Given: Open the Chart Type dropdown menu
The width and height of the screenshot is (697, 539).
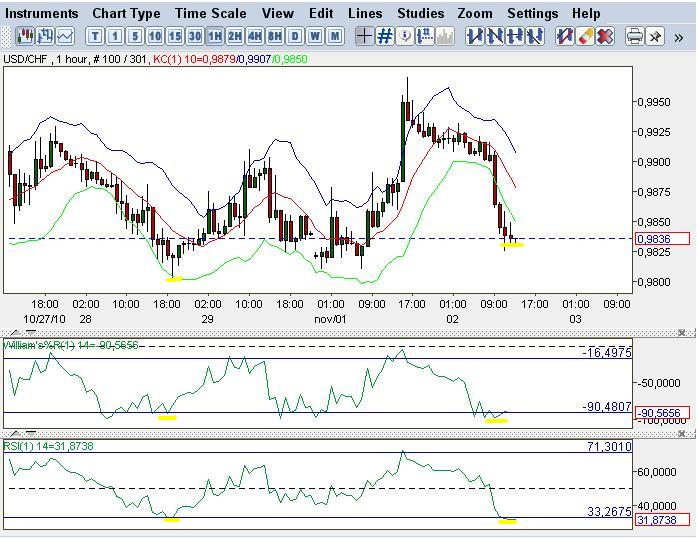Looking at the screenshot, I should point(126,13).
